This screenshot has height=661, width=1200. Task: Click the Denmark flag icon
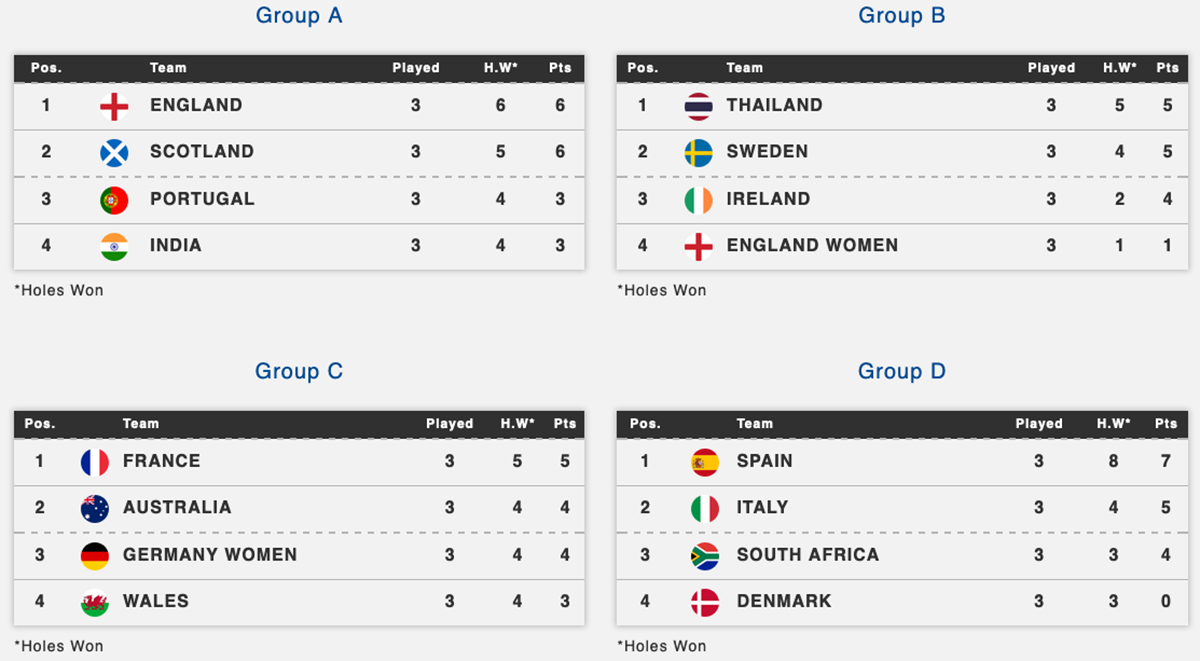tap(705, 603)
